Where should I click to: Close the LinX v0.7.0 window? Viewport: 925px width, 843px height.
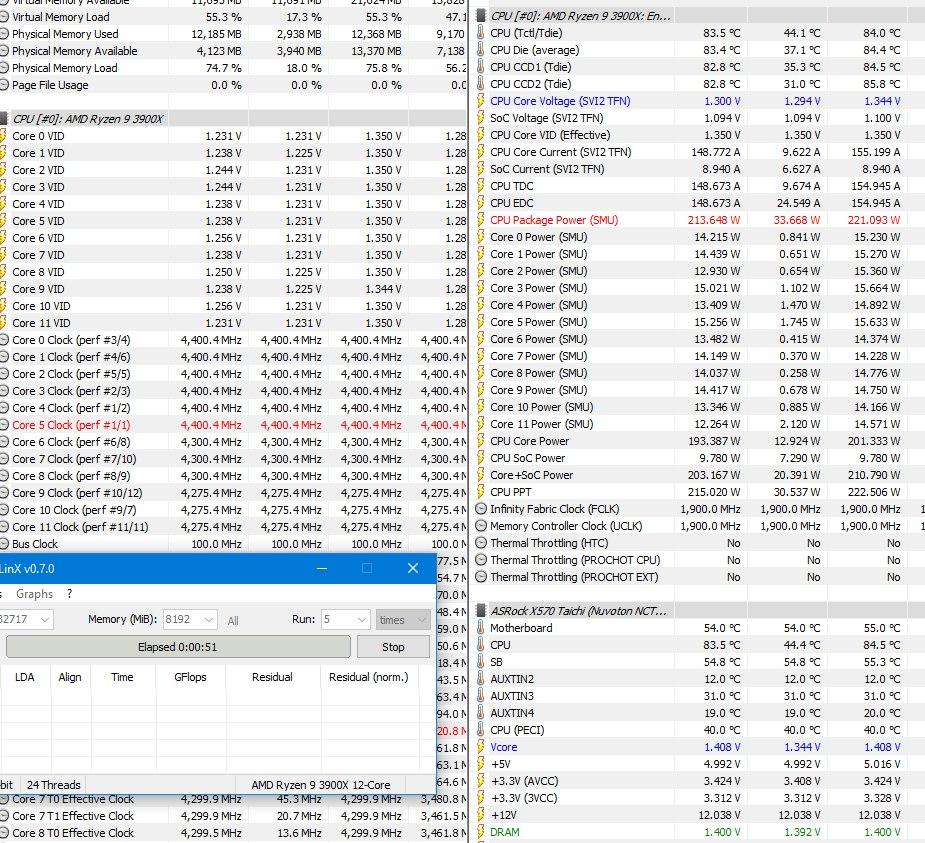coord(413,569)
